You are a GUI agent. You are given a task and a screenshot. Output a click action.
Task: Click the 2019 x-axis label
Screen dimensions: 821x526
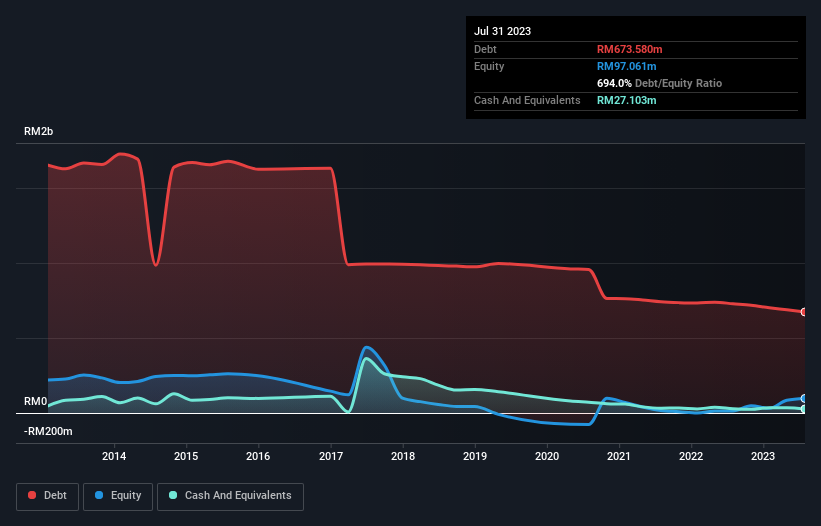coord(475,456)
